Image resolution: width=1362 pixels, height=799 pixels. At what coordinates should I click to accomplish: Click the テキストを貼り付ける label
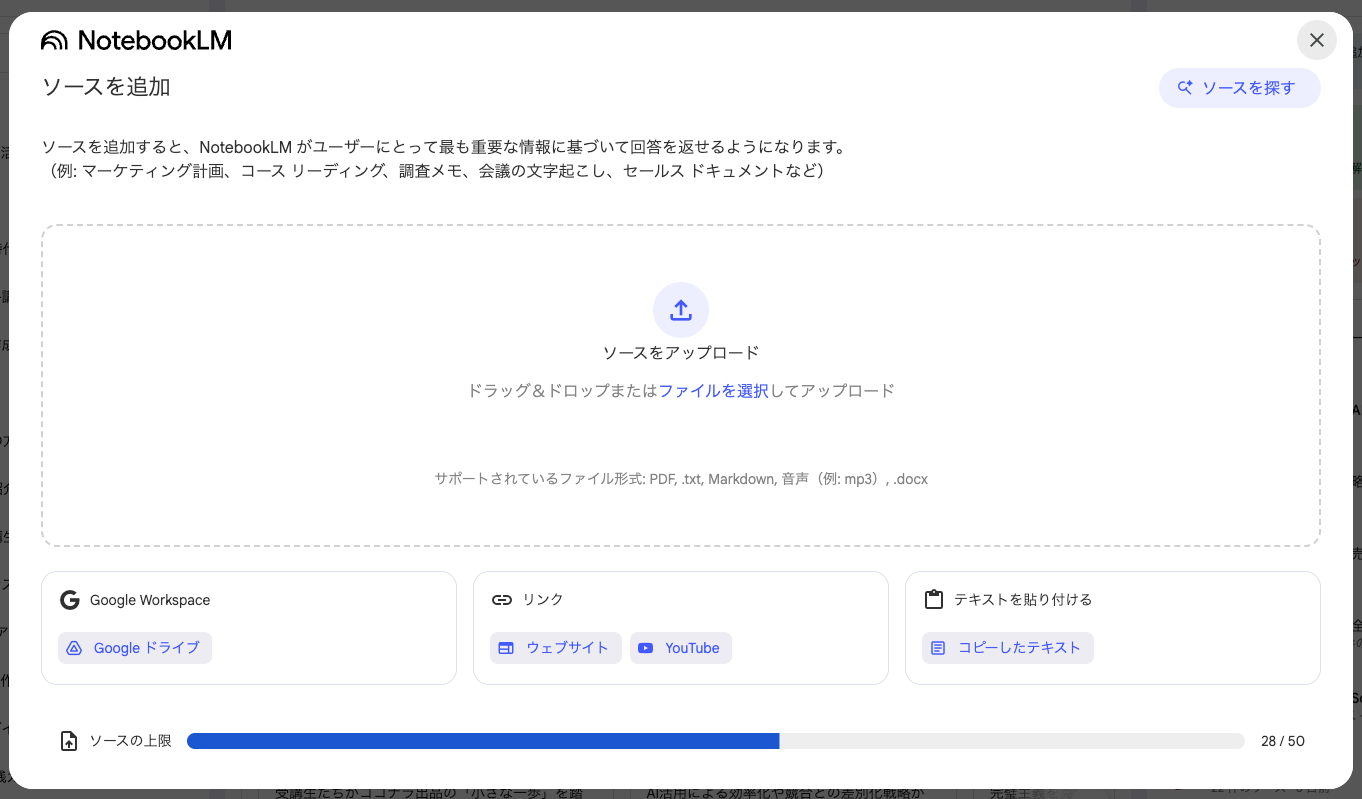point(1023,600)
